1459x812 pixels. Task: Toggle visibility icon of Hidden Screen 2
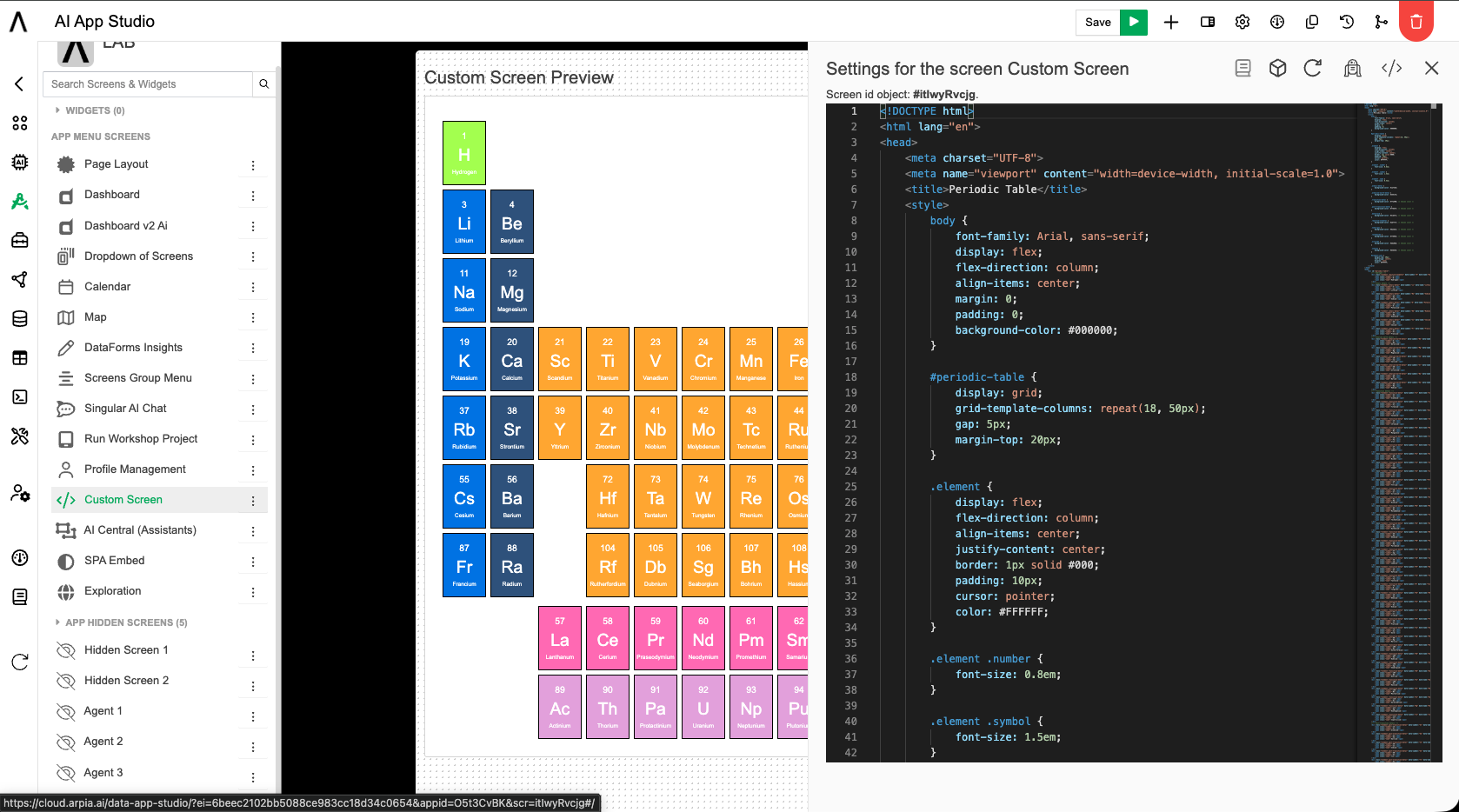66,681
